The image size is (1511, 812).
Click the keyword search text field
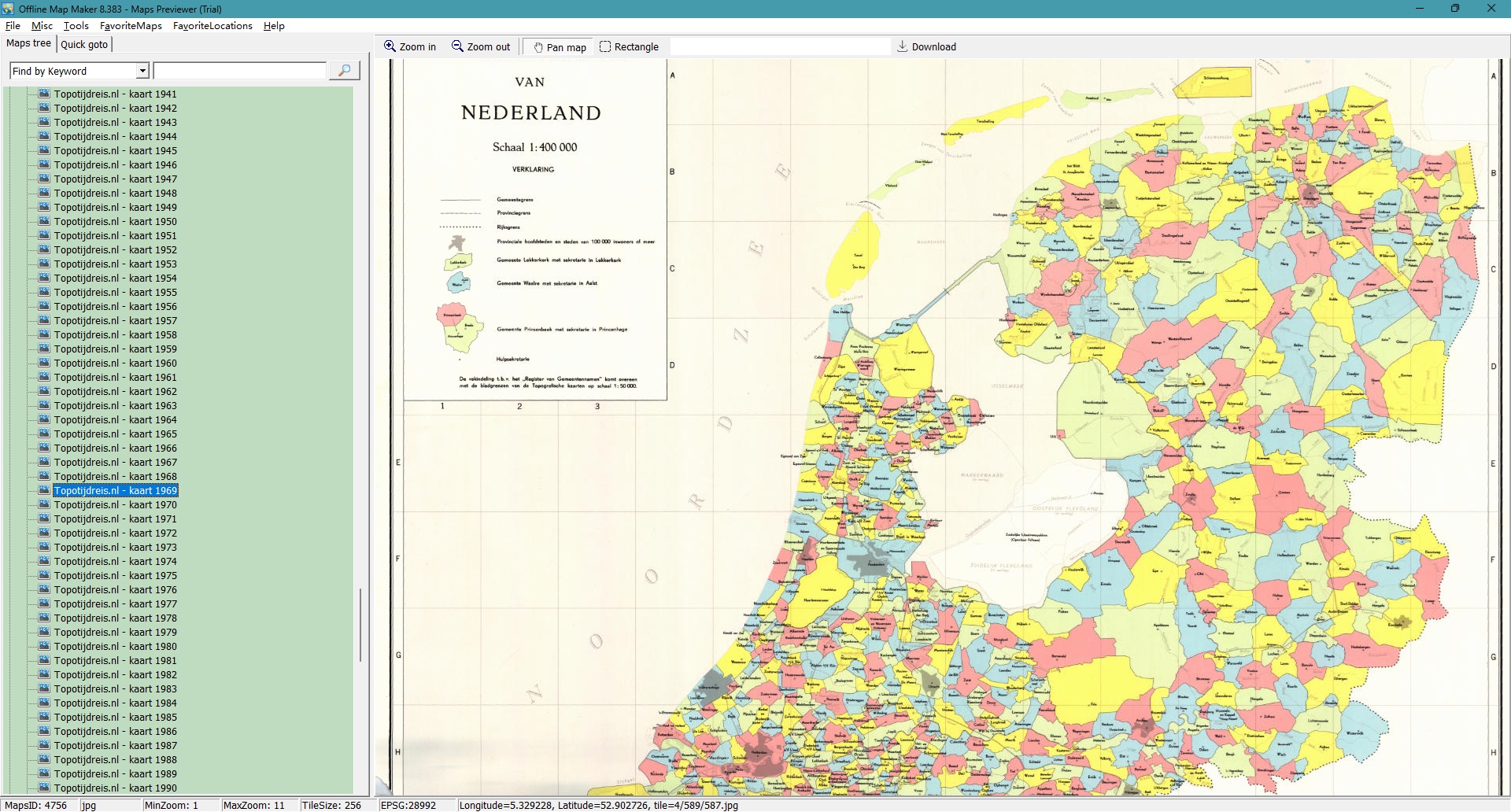[239, 71]
